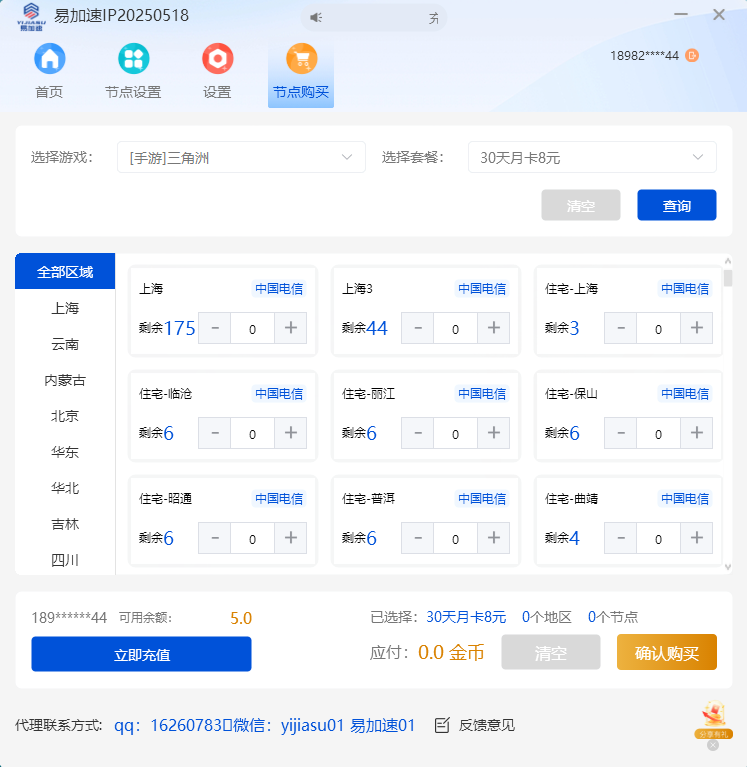Open the 首页 home icon

[49, 59]
